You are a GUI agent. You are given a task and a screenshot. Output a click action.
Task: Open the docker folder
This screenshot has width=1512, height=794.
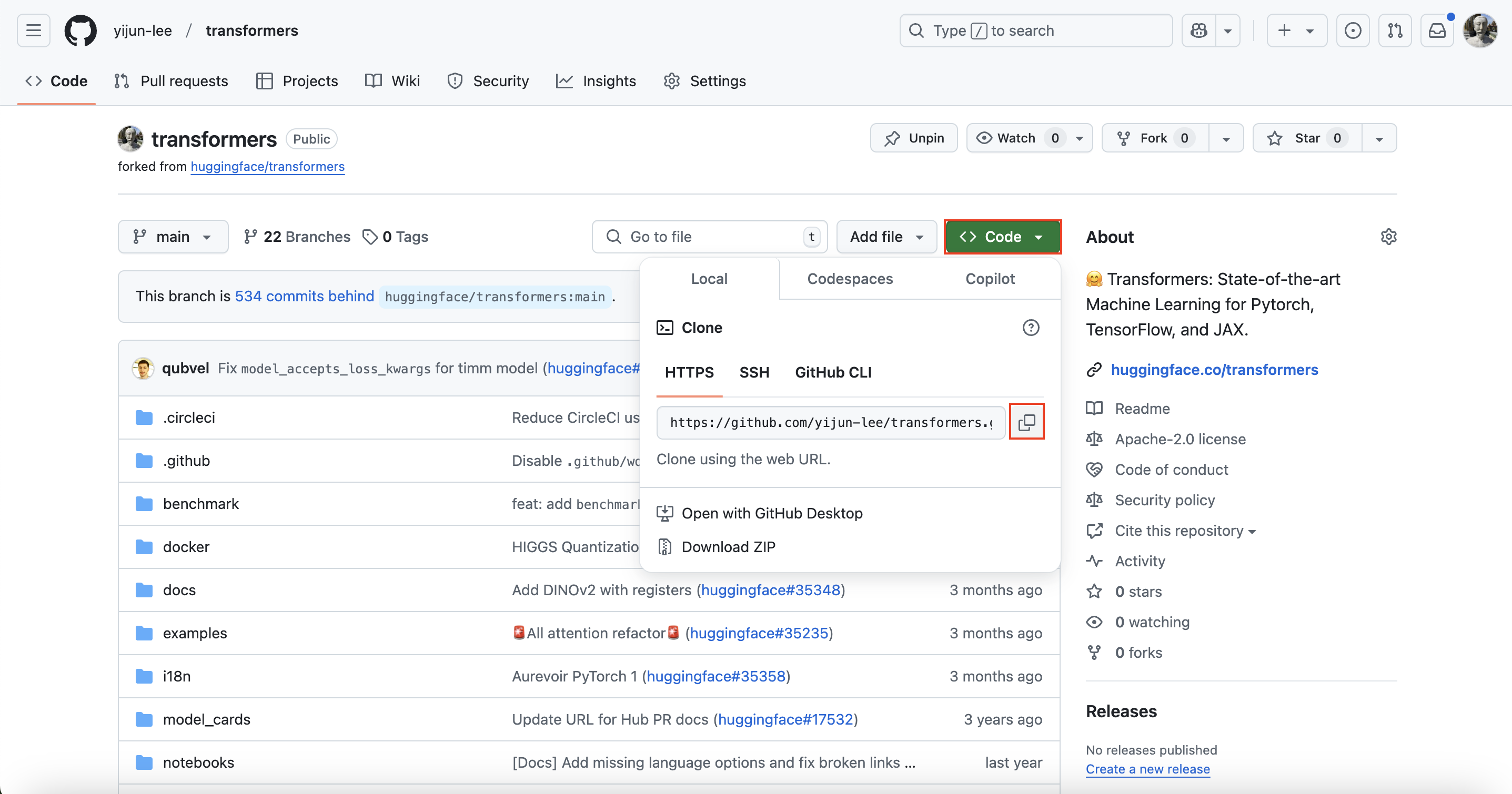coord(186,547)
